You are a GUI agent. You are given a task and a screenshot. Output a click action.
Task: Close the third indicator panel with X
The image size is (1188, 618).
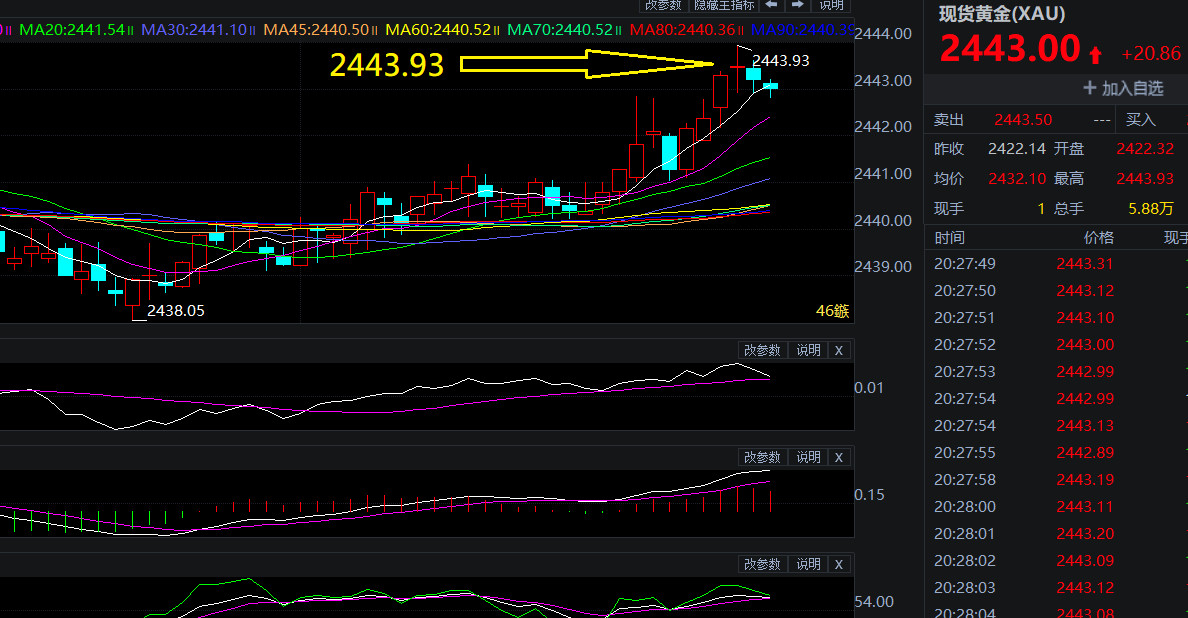pos(839,564)
